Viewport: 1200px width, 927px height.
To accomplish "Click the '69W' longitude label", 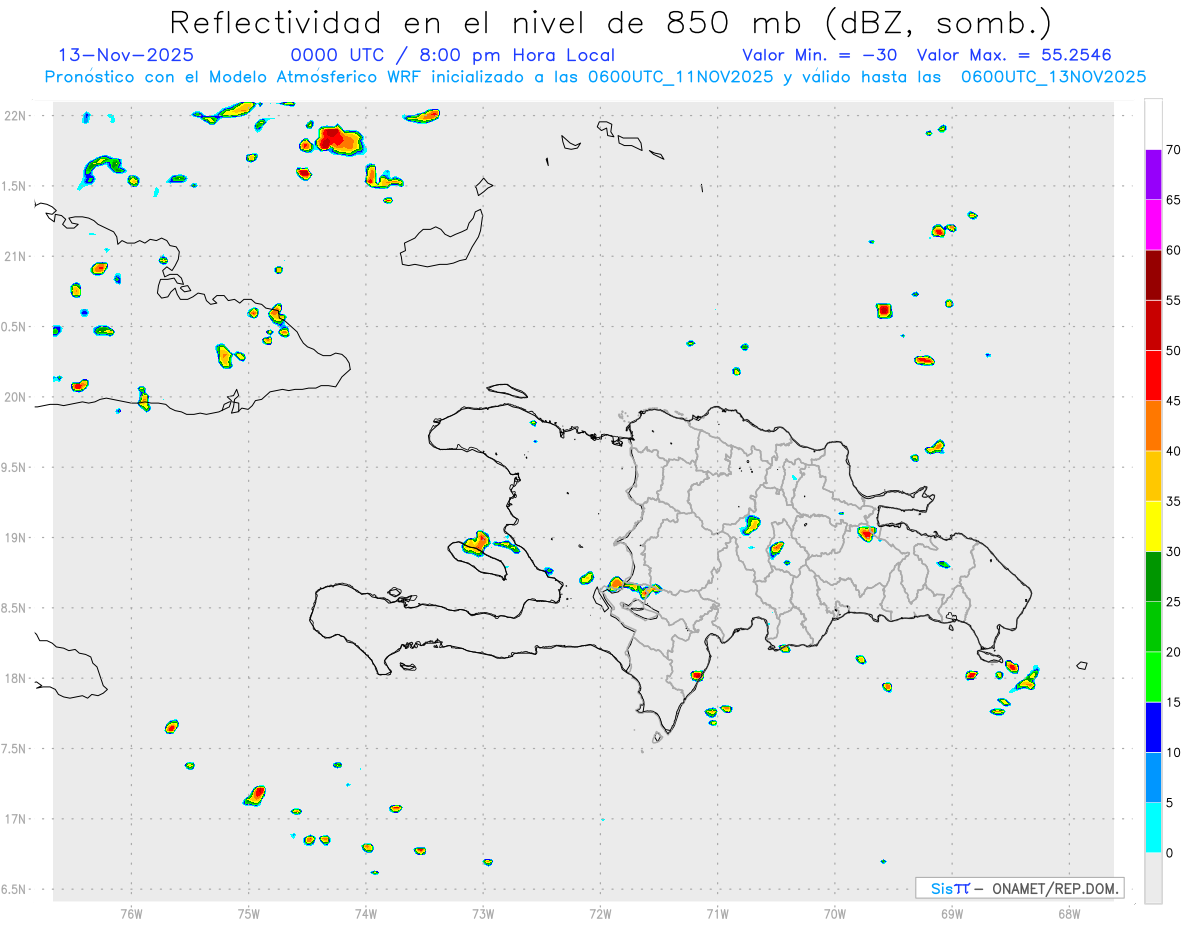I will [x=952, y=913].
